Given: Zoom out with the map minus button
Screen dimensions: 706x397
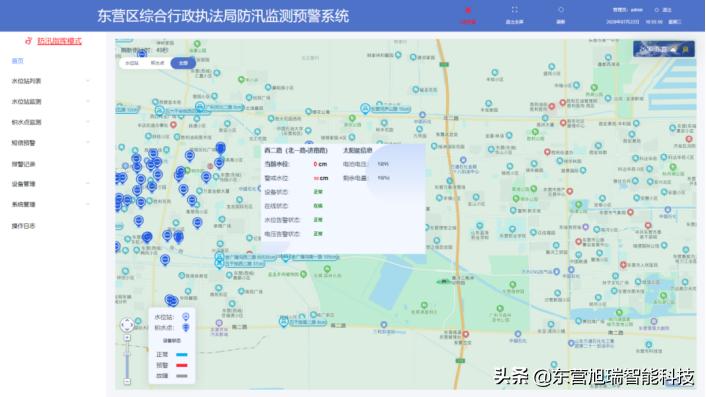Looking at the screenshot, I should [127, 381].
